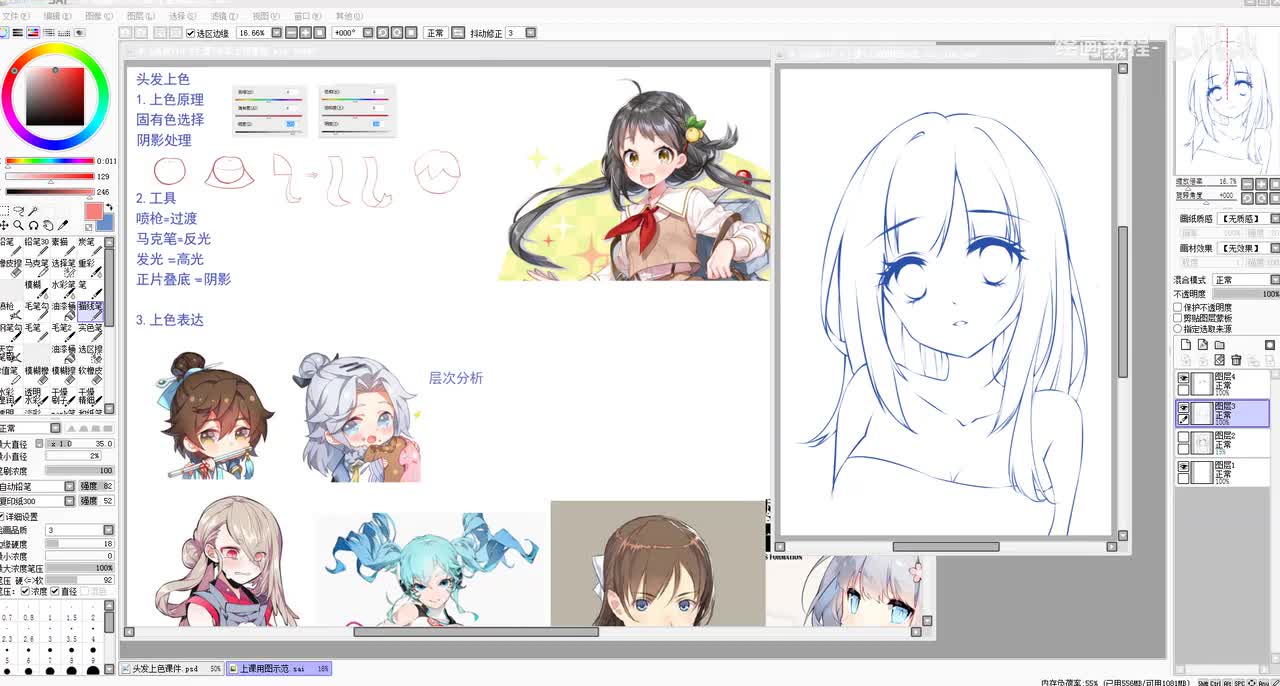Delete the selected layer with trash icon
This screenshot has height=686, width=1280.
[1236, 360]
